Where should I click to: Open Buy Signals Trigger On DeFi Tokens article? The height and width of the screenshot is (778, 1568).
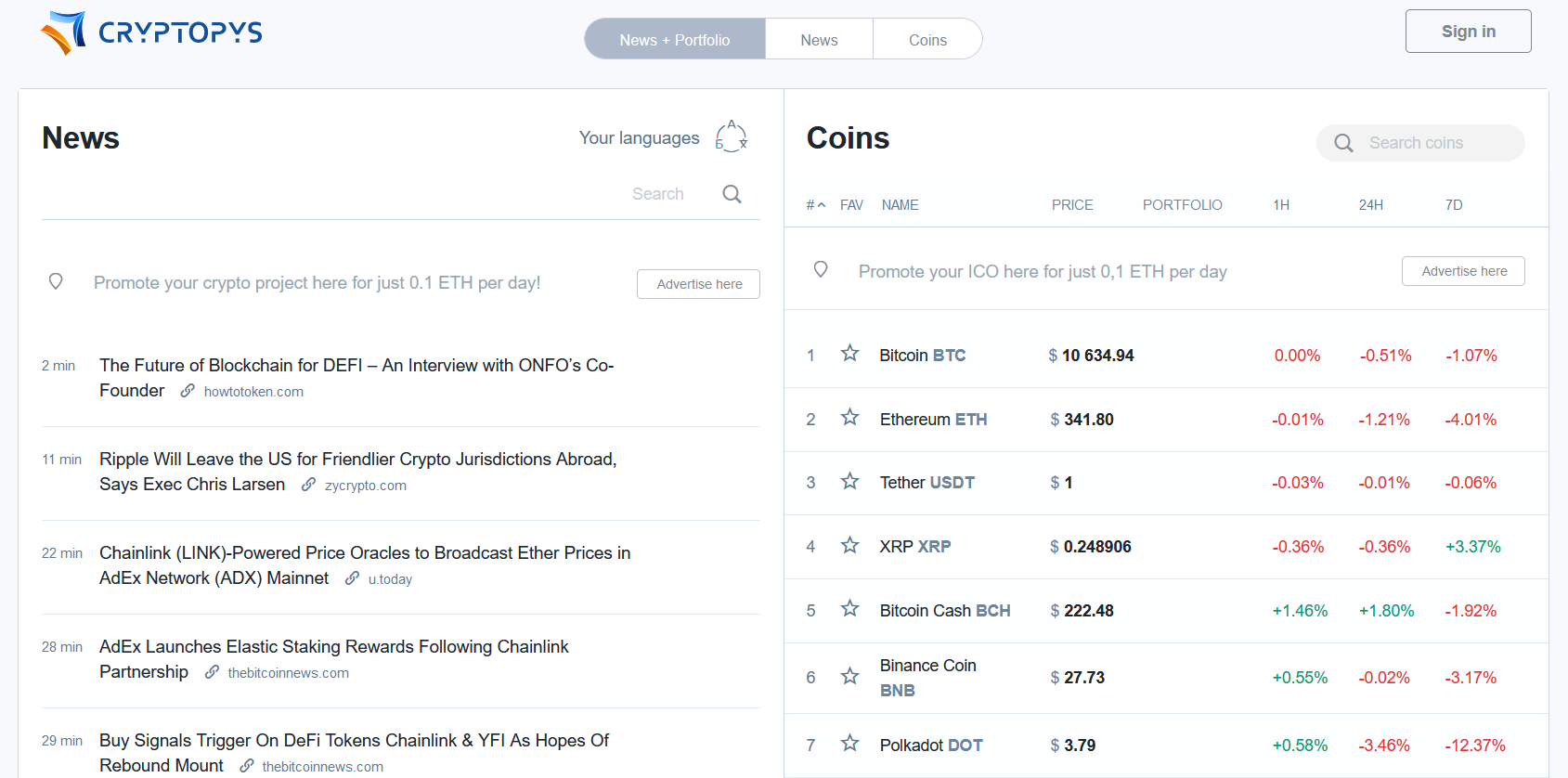click(354, 753)
